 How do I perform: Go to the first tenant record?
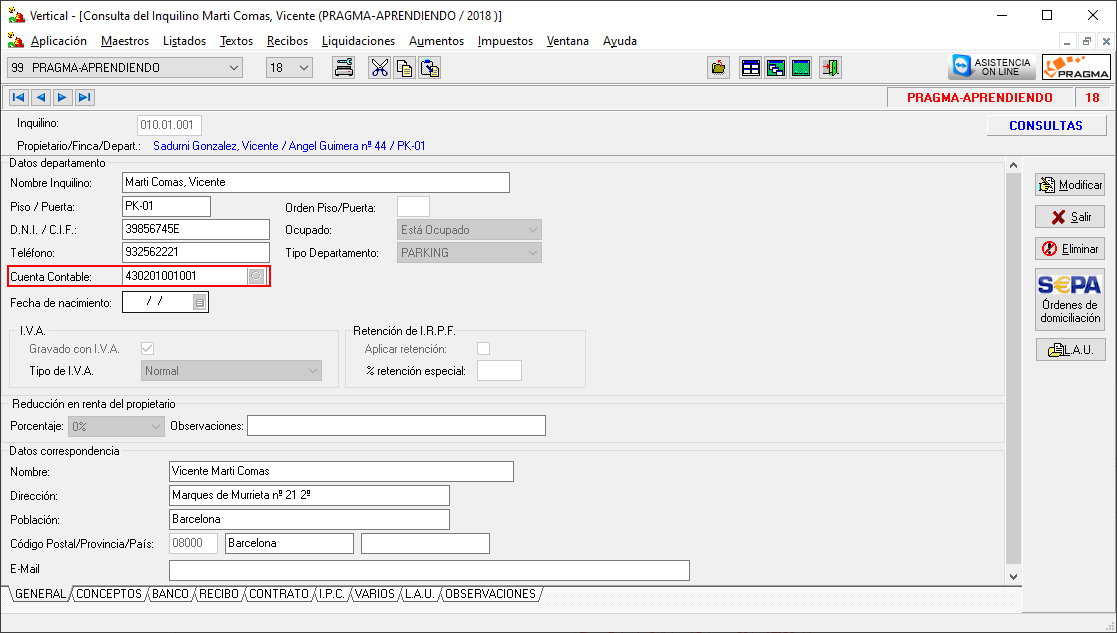point(18,97)
